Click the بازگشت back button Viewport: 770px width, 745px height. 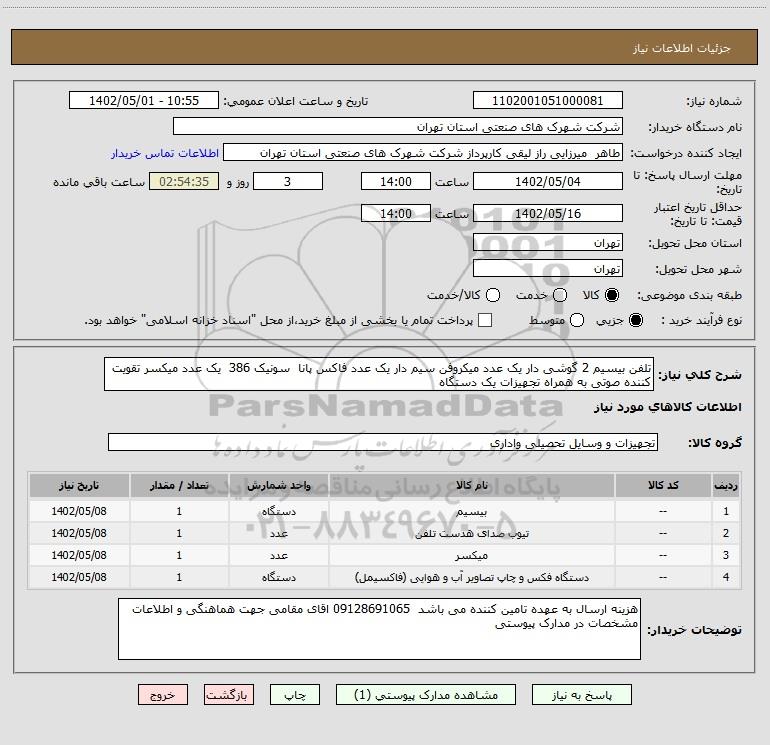coord(229,695)
